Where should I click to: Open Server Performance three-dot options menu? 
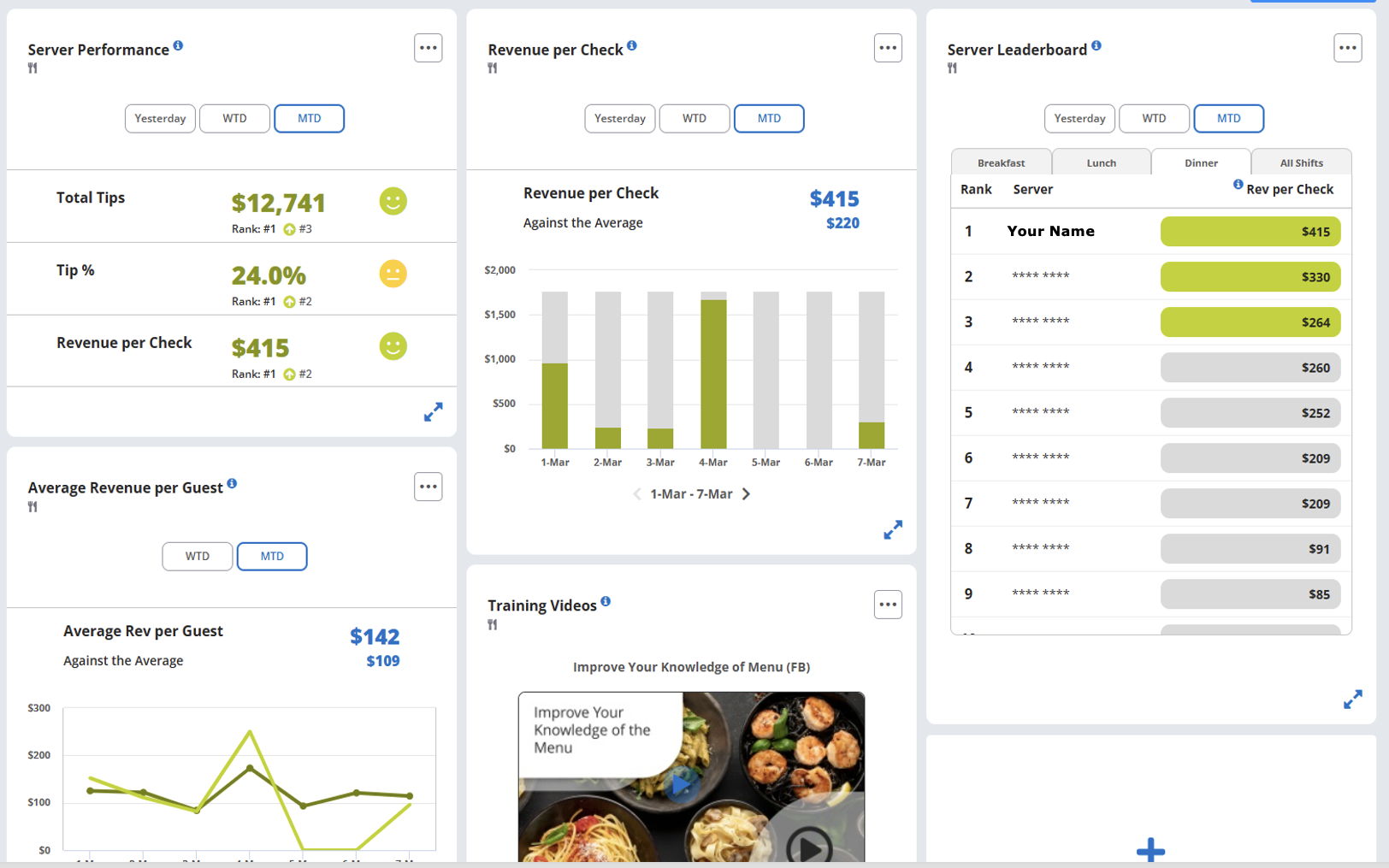click(x=429, y=48)
